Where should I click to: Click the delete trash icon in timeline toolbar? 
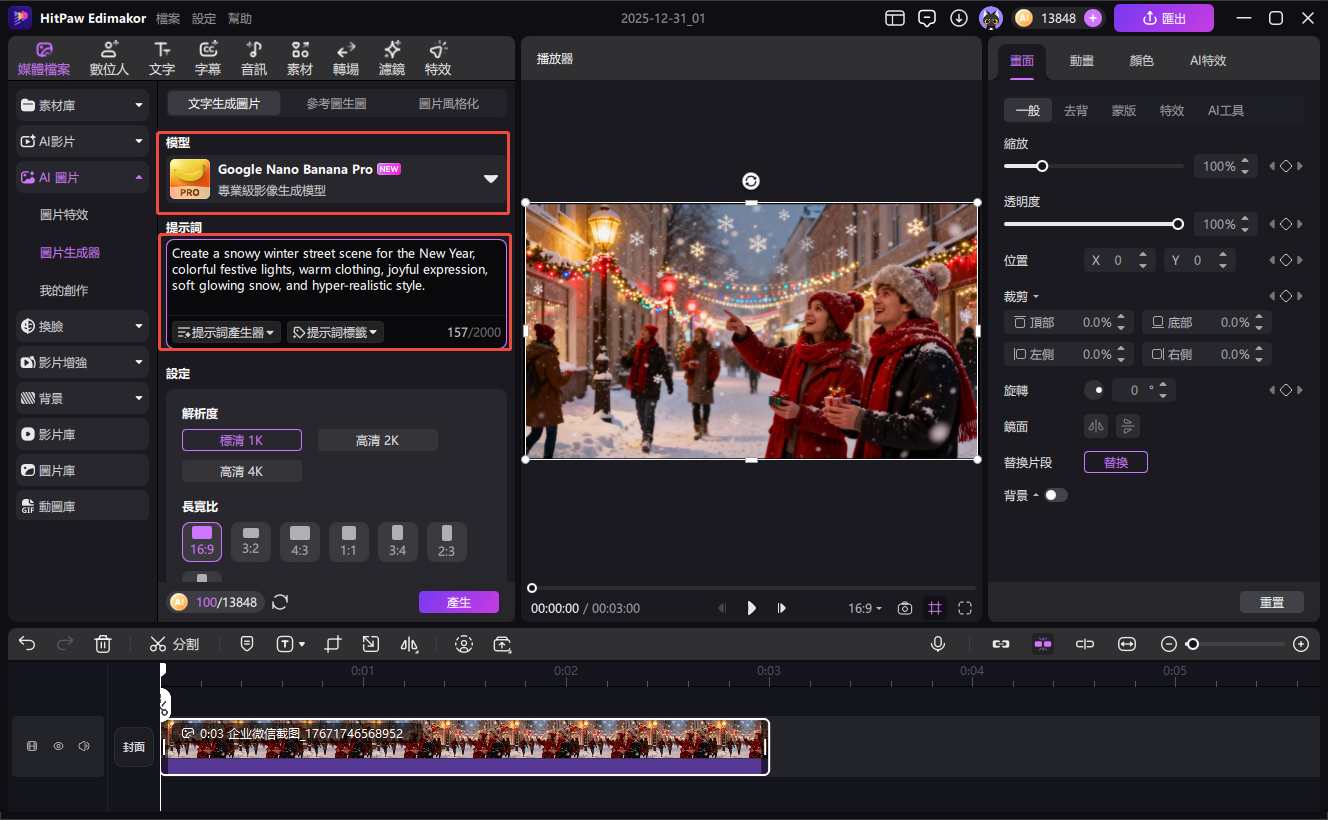pos(103,644)
